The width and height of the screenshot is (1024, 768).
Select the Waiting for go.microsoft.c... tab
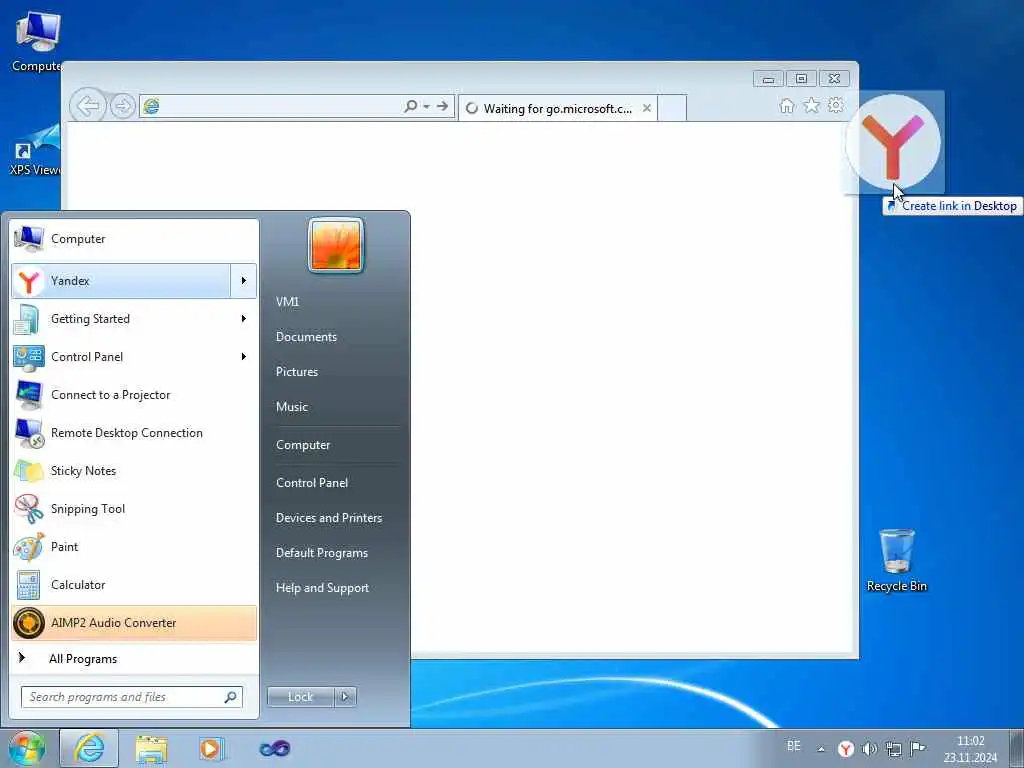point(557,108)
